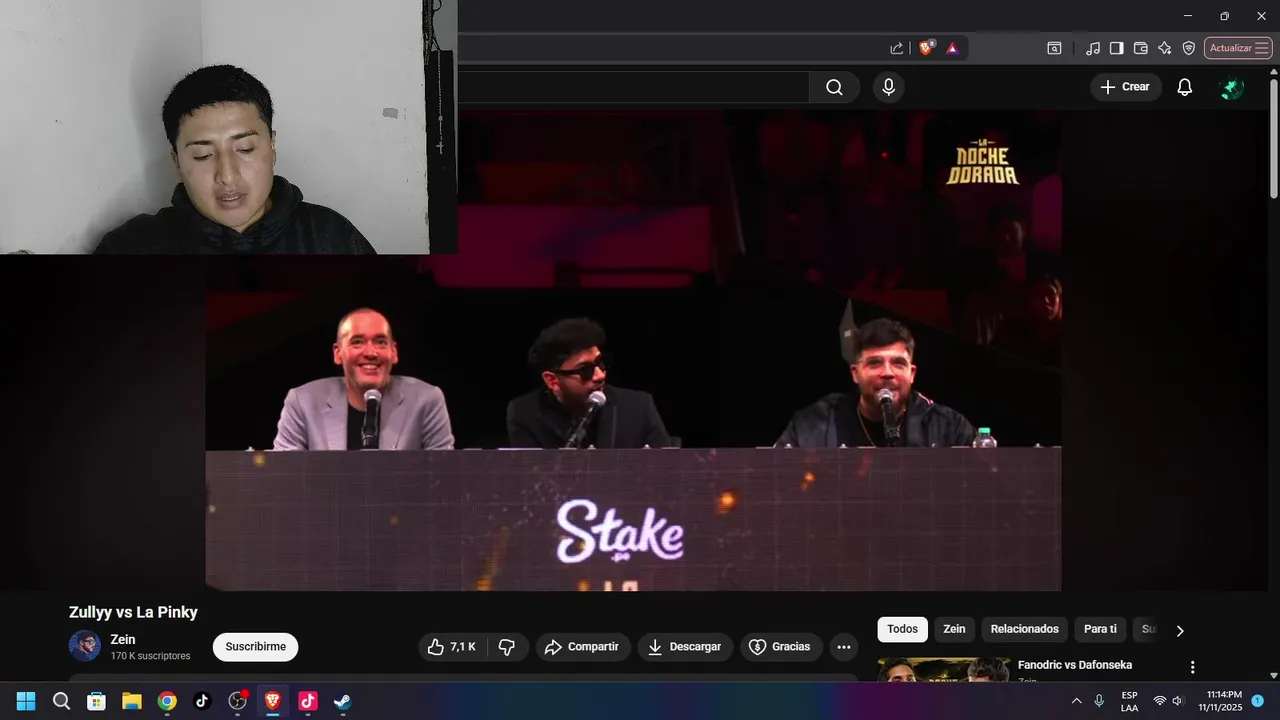This screenshot has width=1280, height=720.
Task: Click the YouTube search input field
Action: (632, 87)
